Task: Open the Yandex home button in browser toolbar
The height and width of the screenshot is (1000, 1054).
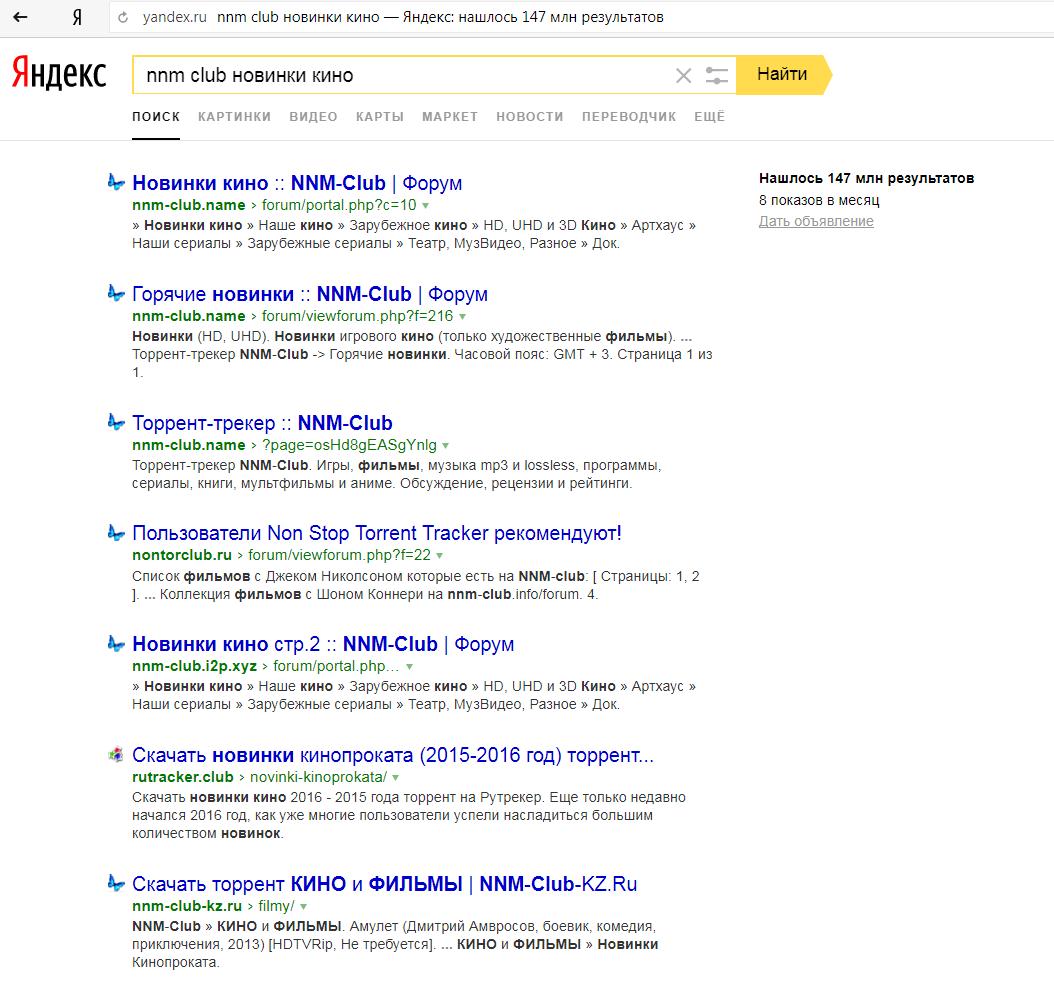Action: pyautogui.click(x=77, y=17)
